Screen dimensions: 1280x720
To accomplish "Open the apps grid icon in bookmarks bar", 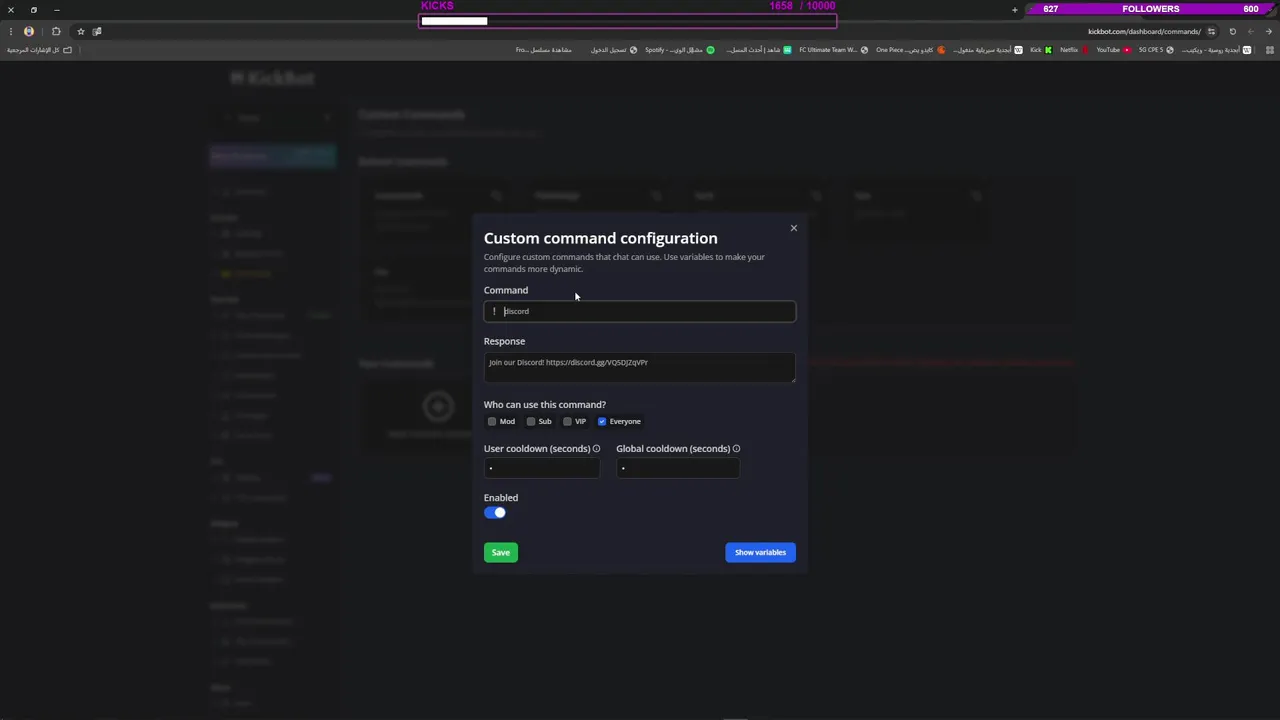I will [1269, 50].
